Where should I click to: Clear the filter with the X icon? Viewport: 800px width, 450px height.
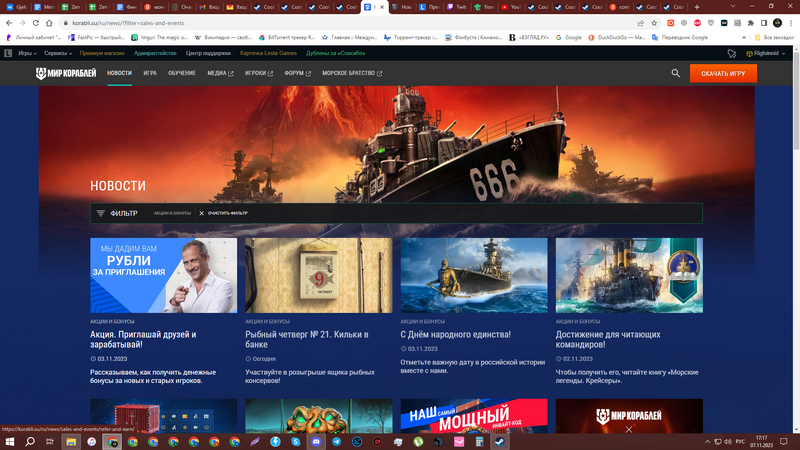pos(202,213)
